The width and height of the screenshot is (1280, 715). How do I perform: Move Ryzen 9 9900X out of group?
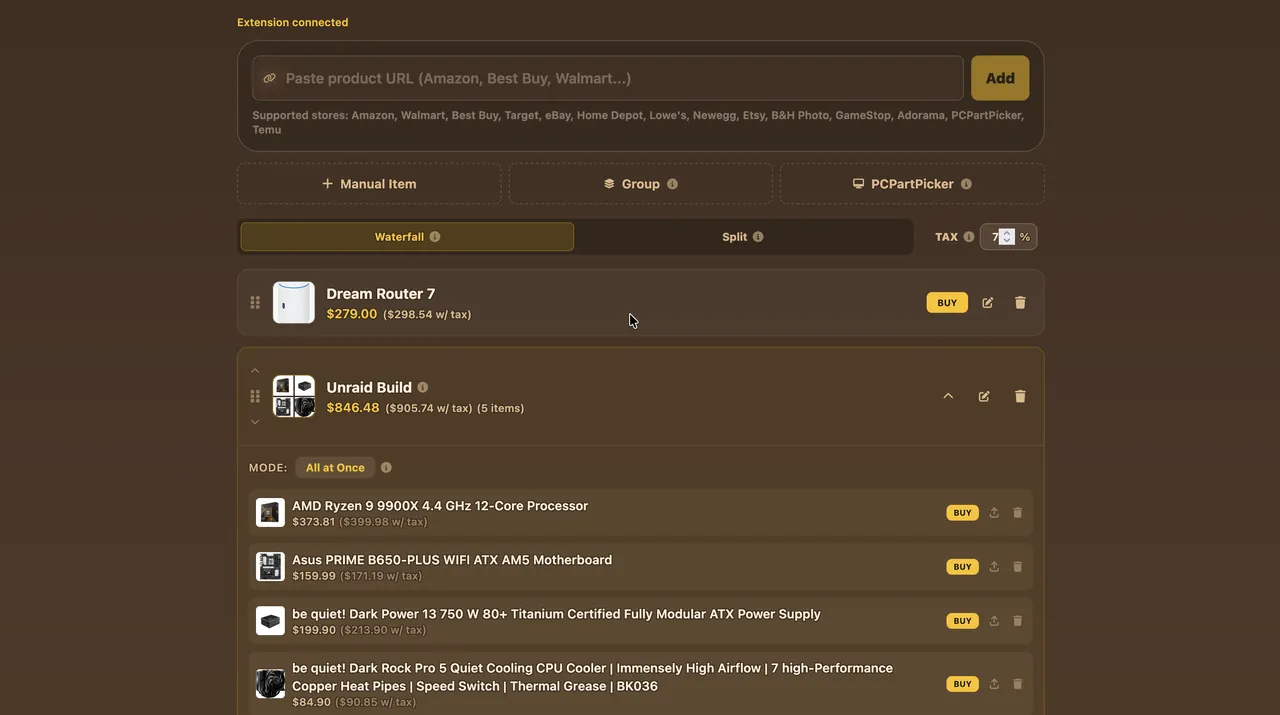(994, 513)
